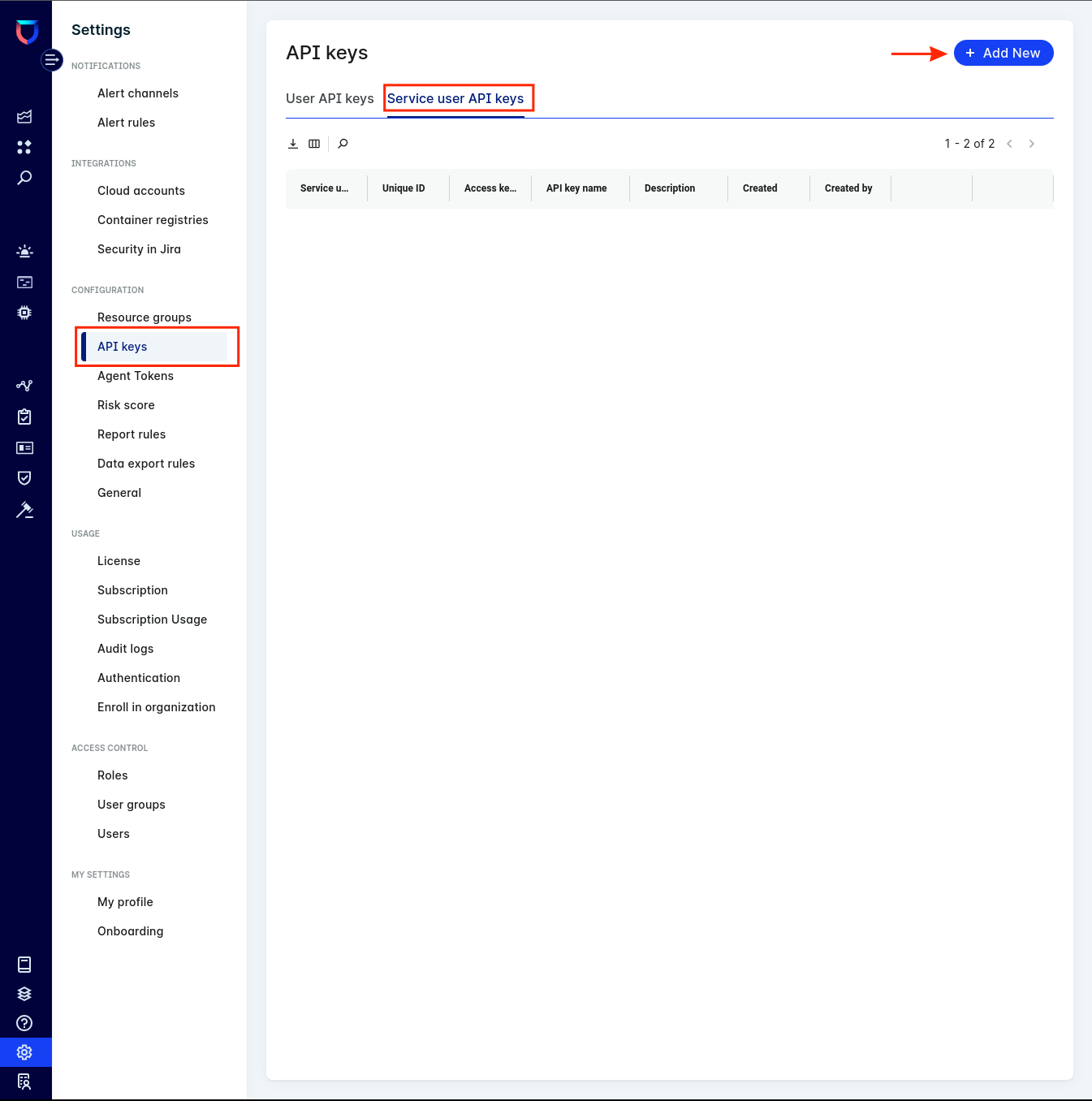Sort by Unique ID column header
1092x1101 pixels.
pos(404,188)
